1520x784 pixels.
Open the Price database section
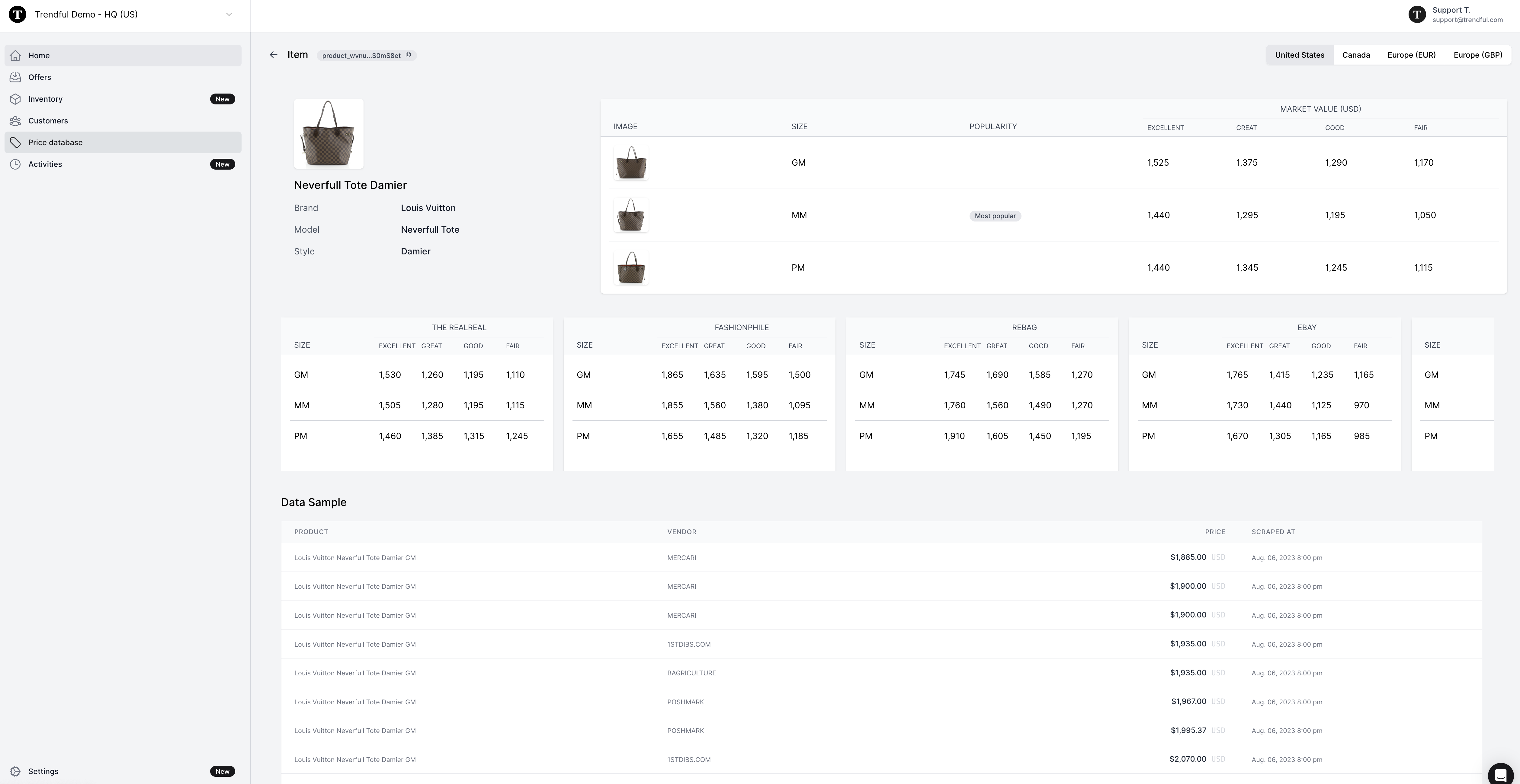coord(123,143)
